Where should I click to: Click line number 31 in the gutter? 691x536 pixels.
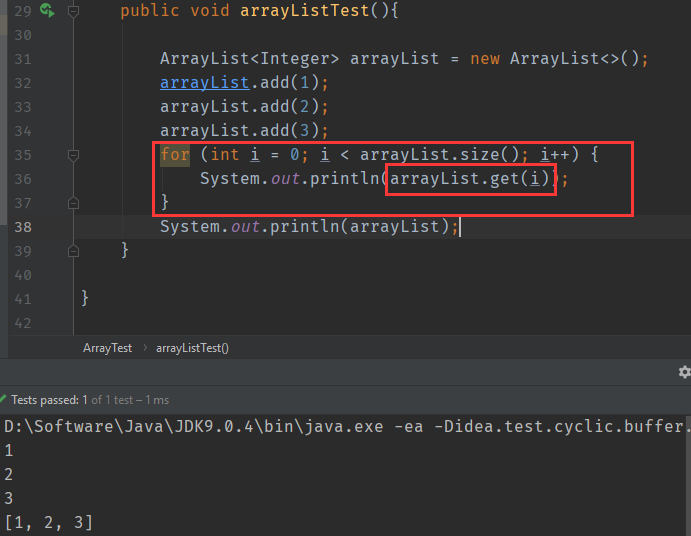pyautogui.click(x=23, y=59)
